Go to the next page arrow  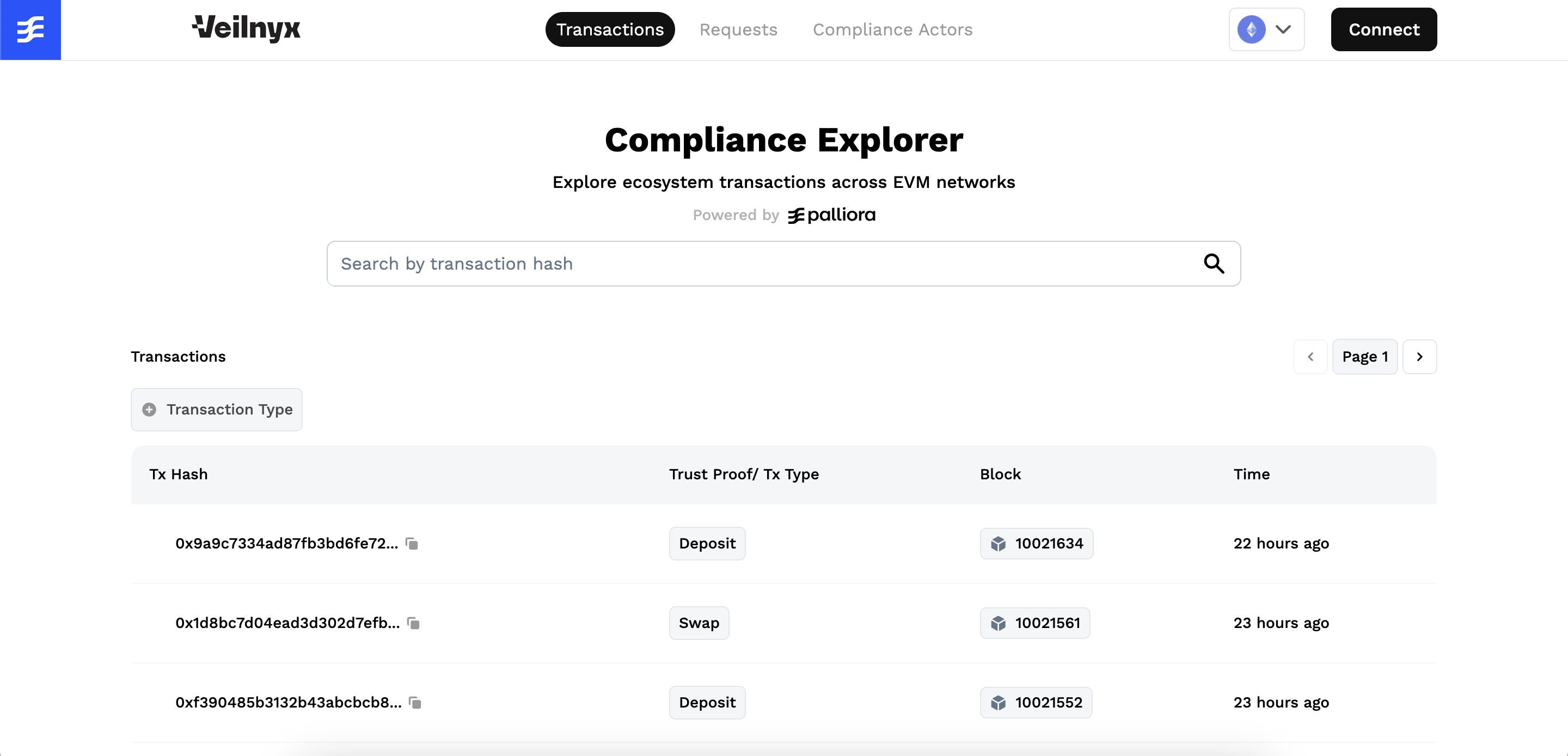1419,357
